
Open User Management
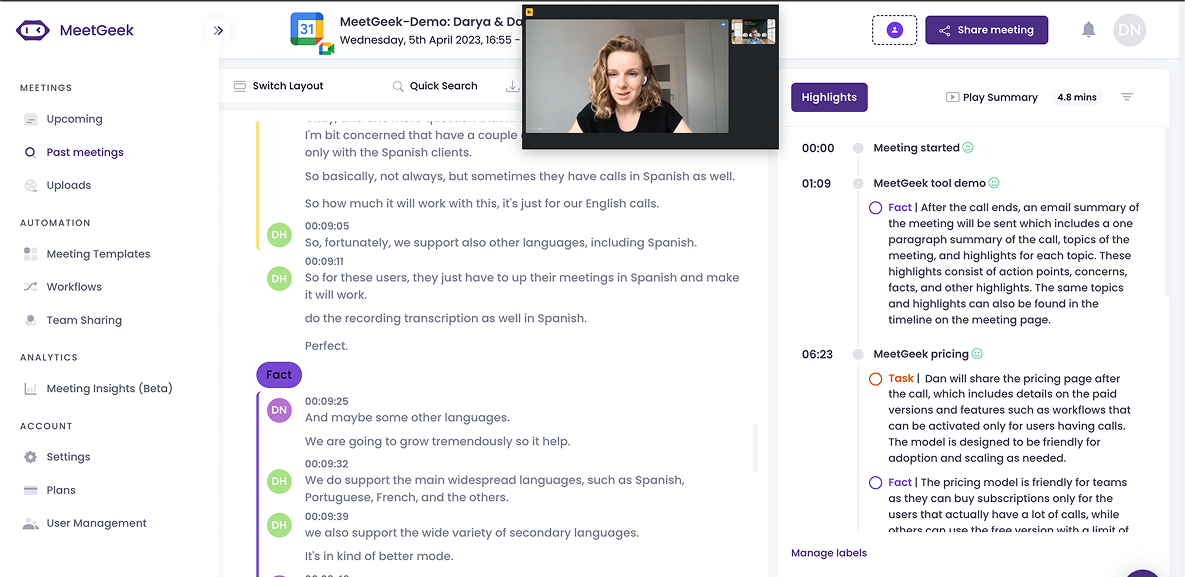96,523
